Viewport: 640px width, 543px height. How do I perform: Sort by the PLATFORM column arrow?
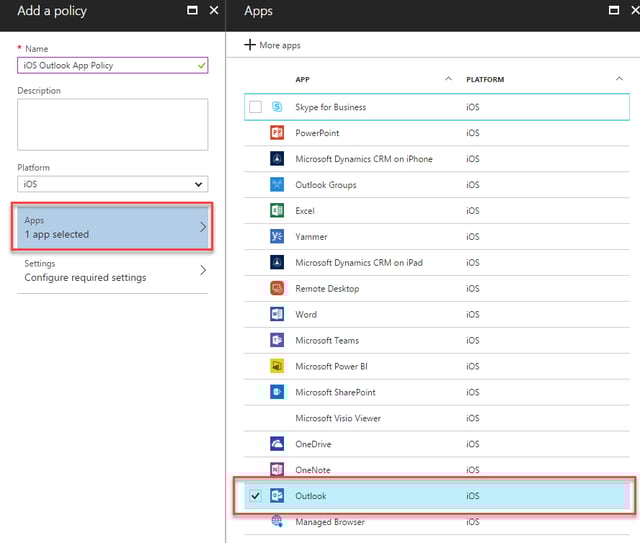[619, 78]
